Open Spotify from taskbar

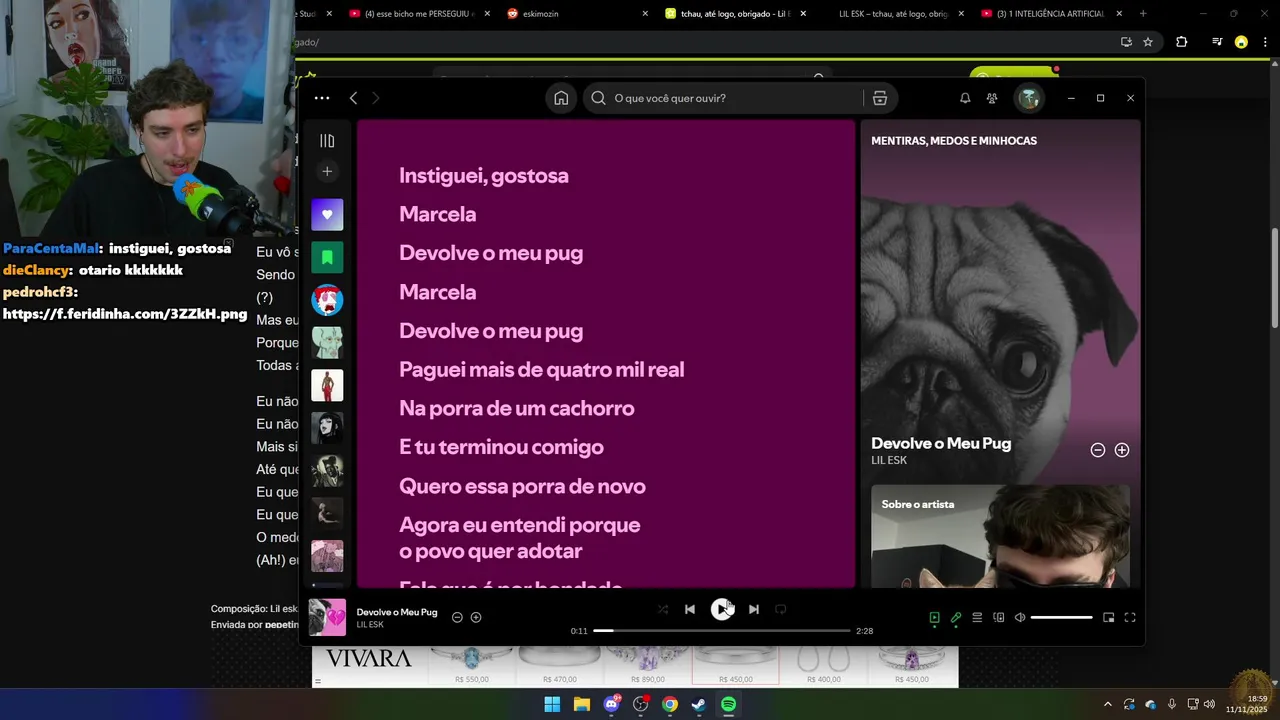tap(729, 704)
